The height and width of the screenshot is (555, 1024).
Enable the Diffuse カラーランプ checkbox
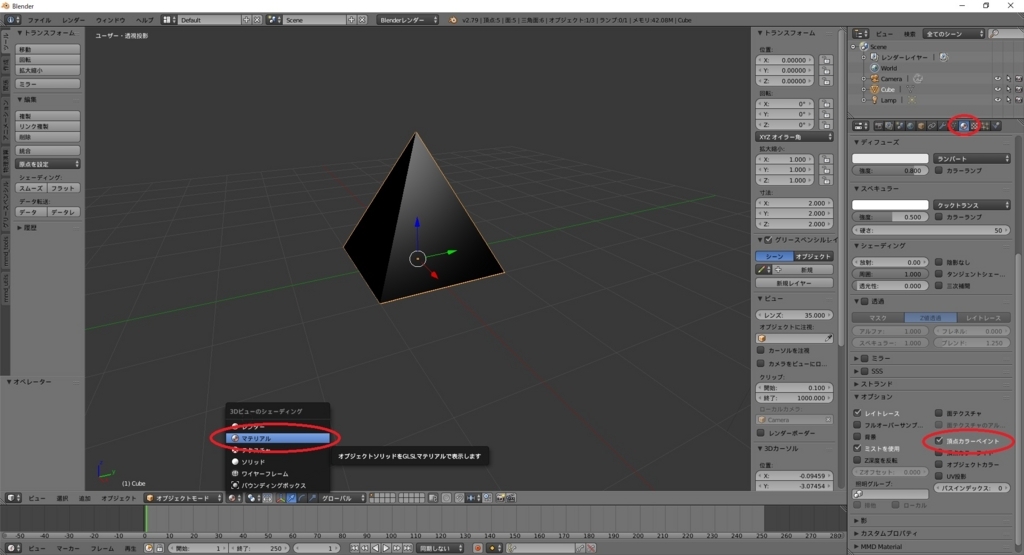click(x=939, y=170)
